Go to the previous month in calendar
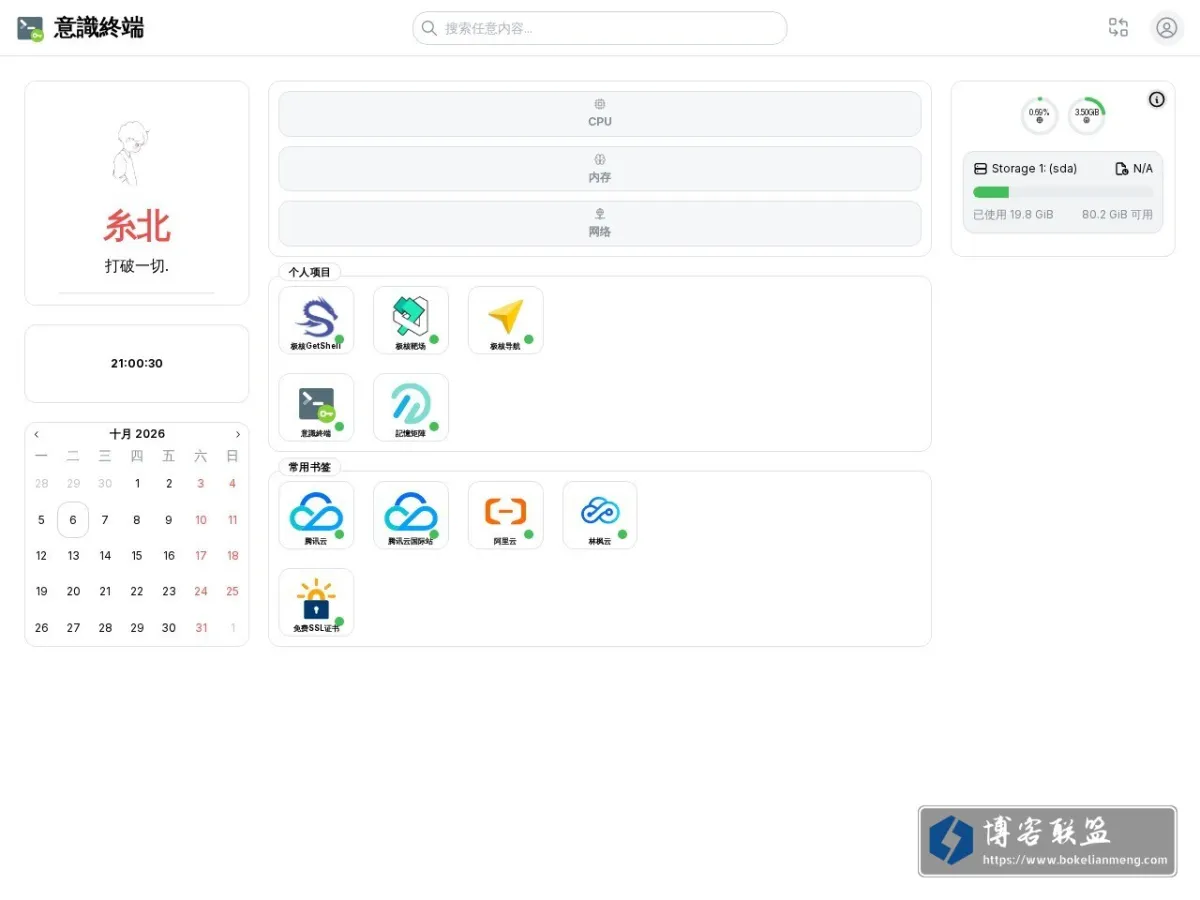The image size is (1200, 900). pyautogui.click(x=37, y=434)
